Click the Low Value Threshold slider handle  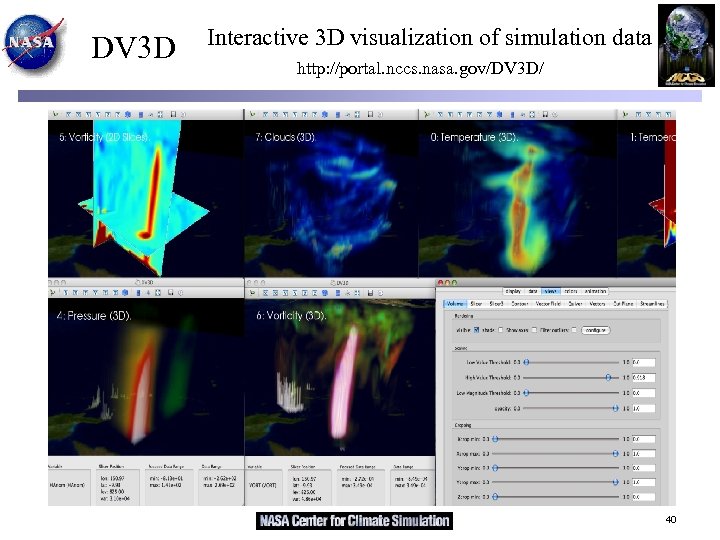tap(527, 362)
